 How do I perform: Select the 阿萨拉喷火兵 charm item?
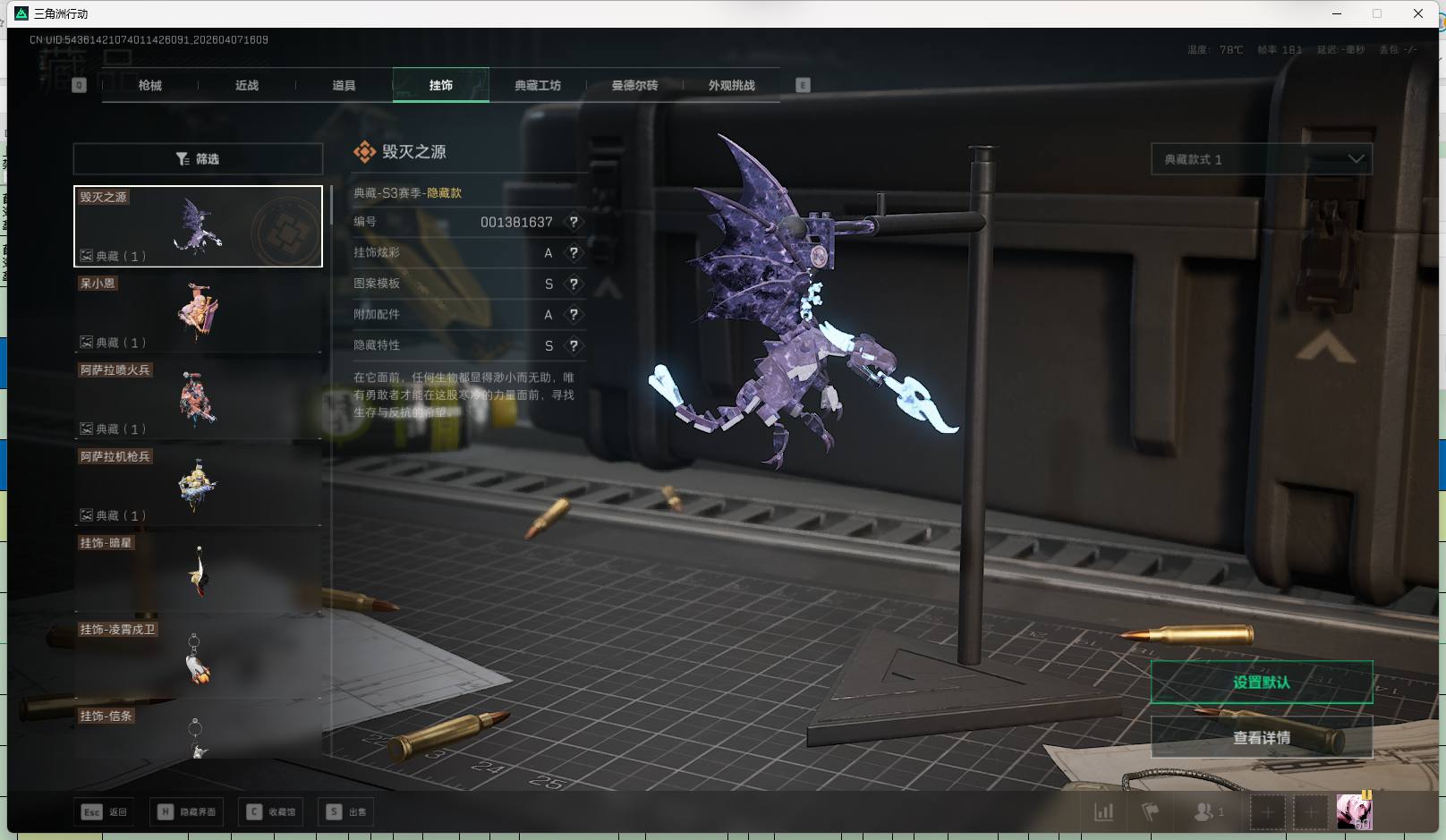coord(198,399)
